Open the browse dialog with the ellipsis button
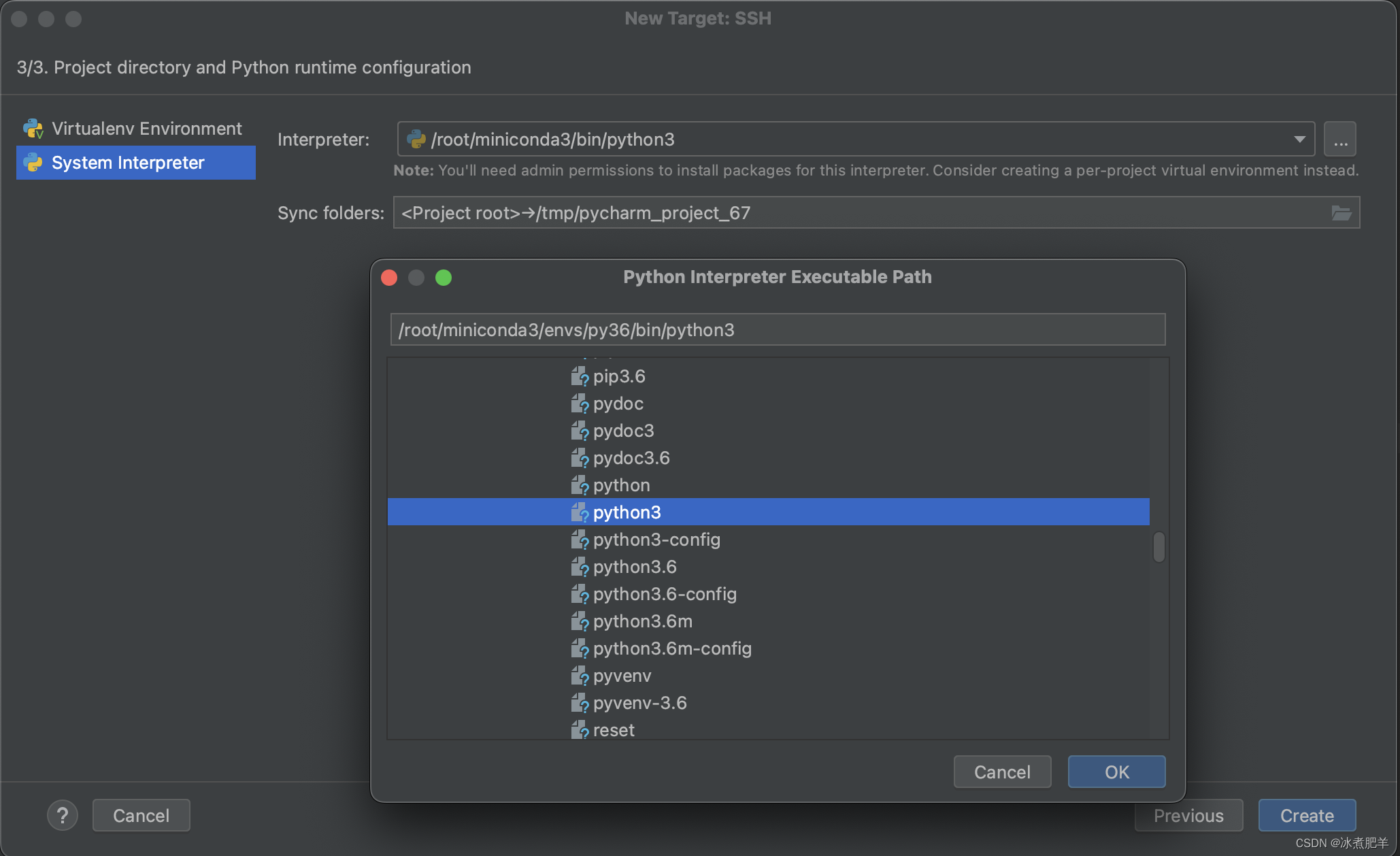1400x856 pixels. coord(1339,139)
